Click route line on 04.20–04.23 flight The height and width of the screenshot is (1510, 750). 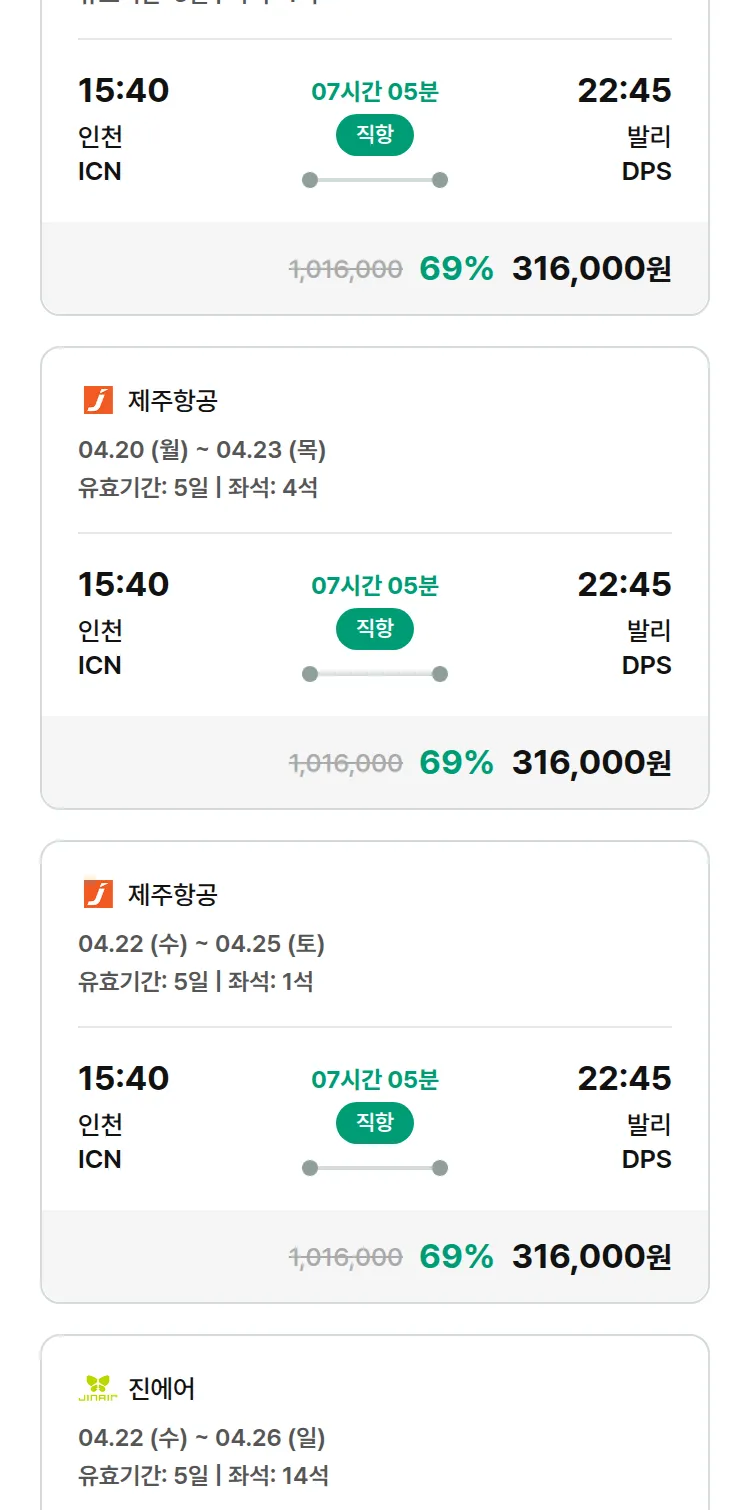(x=375, y=674)
